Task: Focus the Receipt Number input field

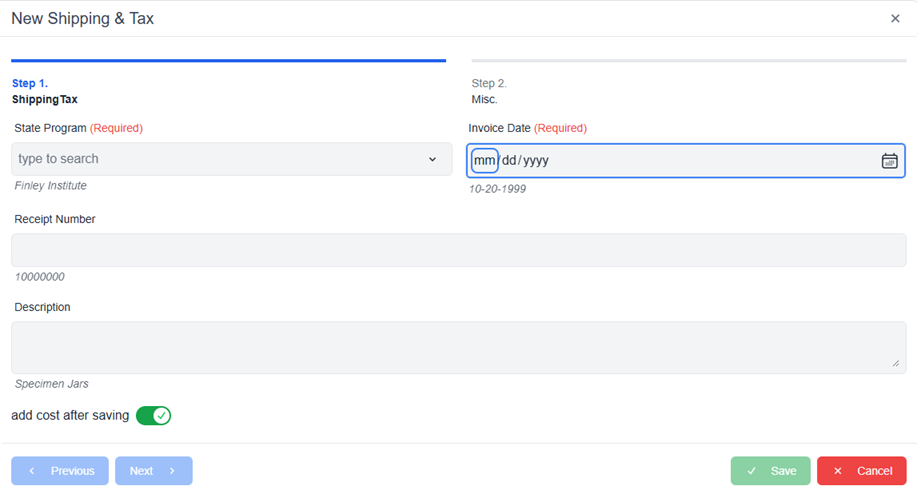Action: point(458,250)
